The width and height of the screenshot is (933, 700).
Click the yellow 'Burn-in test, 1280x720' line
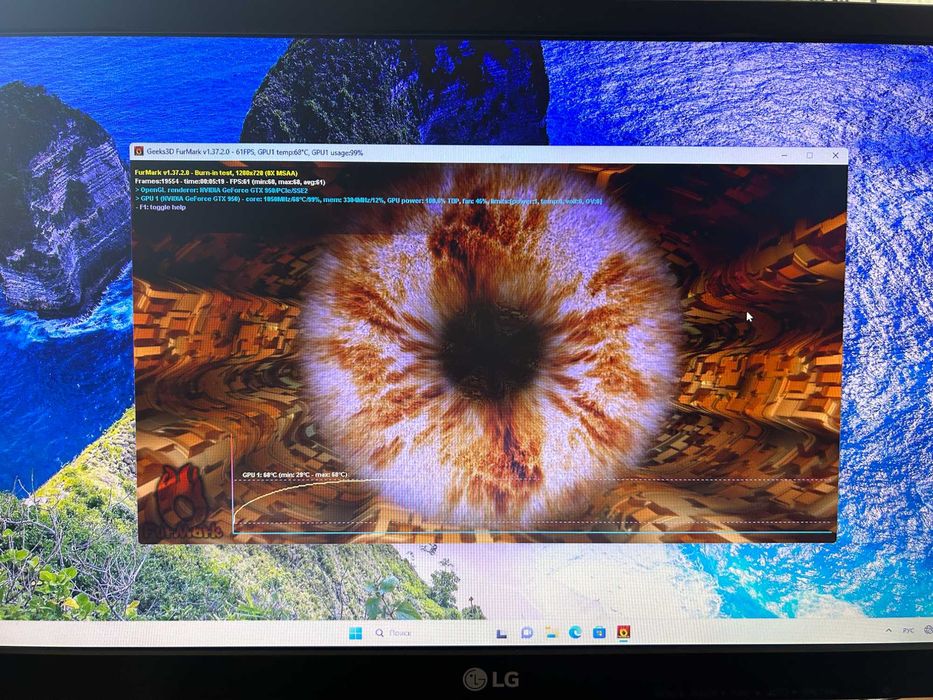(216, 173)
